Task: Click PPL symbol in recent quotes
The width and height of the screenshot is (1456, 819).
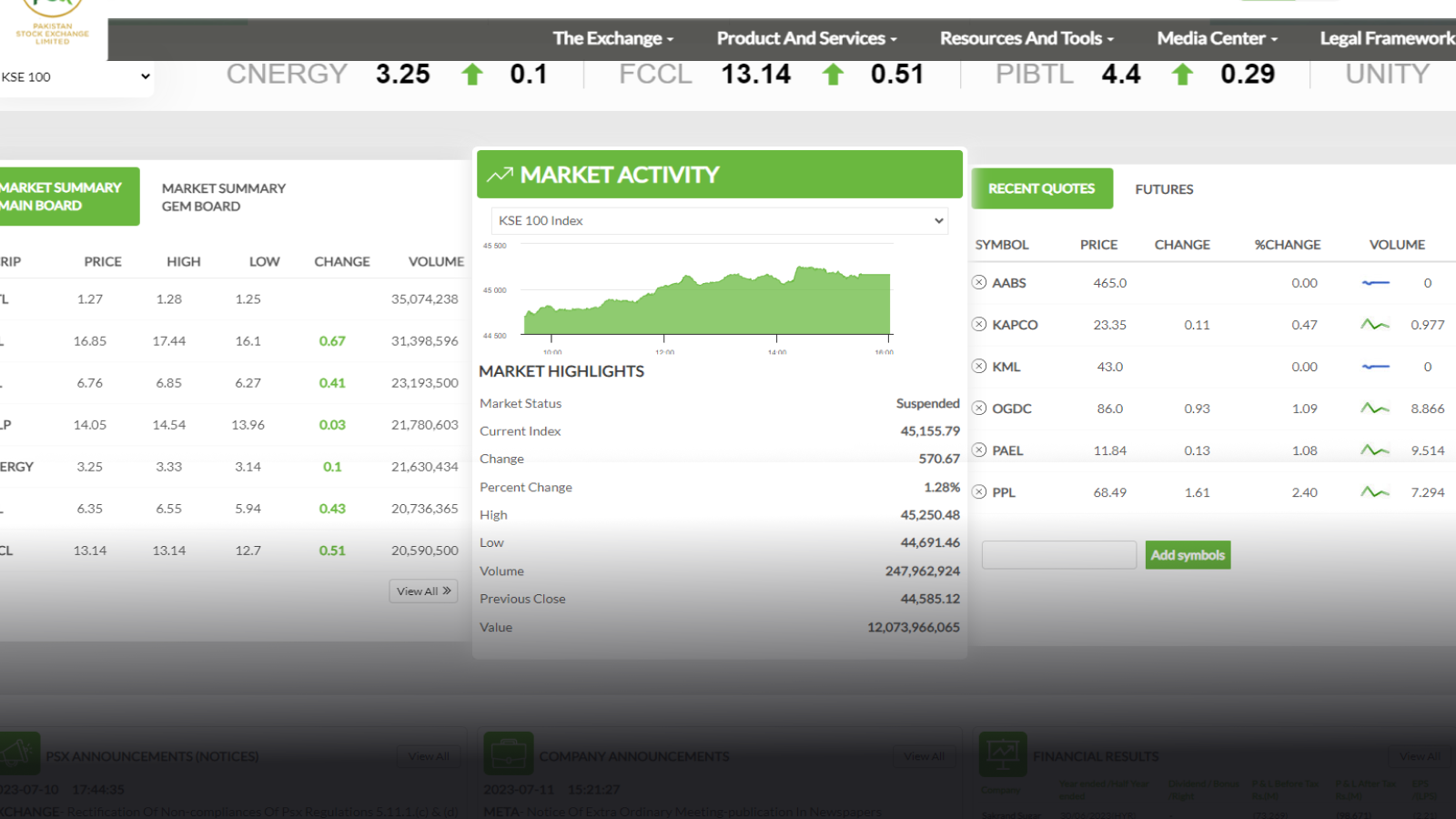Action: coord(1004,492)
